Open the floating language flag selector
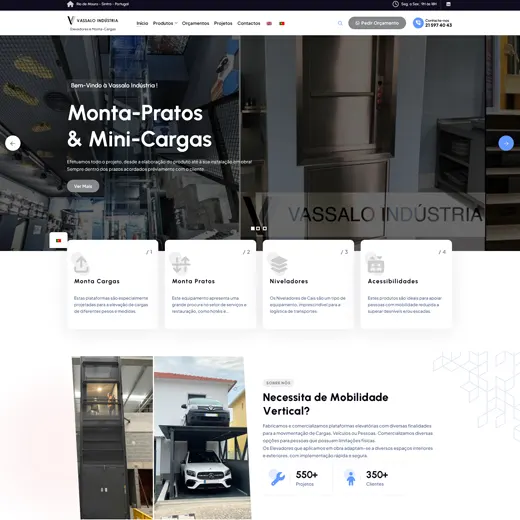The width and height of the screenshot is (520, 520). point(58,240)
